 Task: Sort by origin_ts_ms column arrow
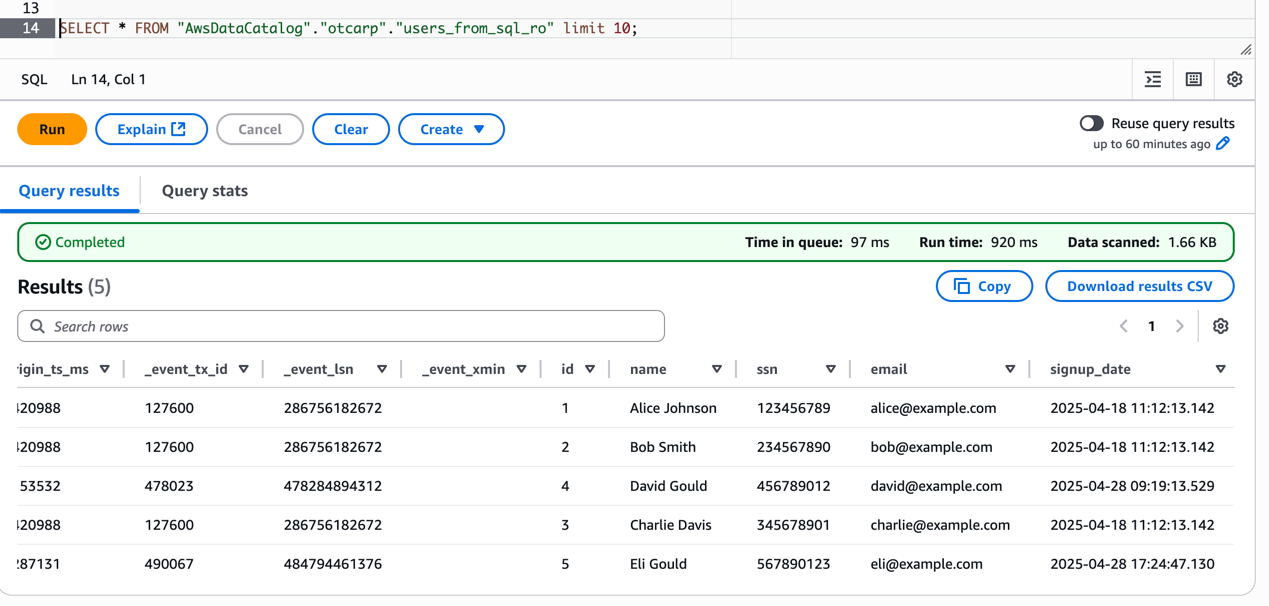pyautogui.click(x=105, y=369)
